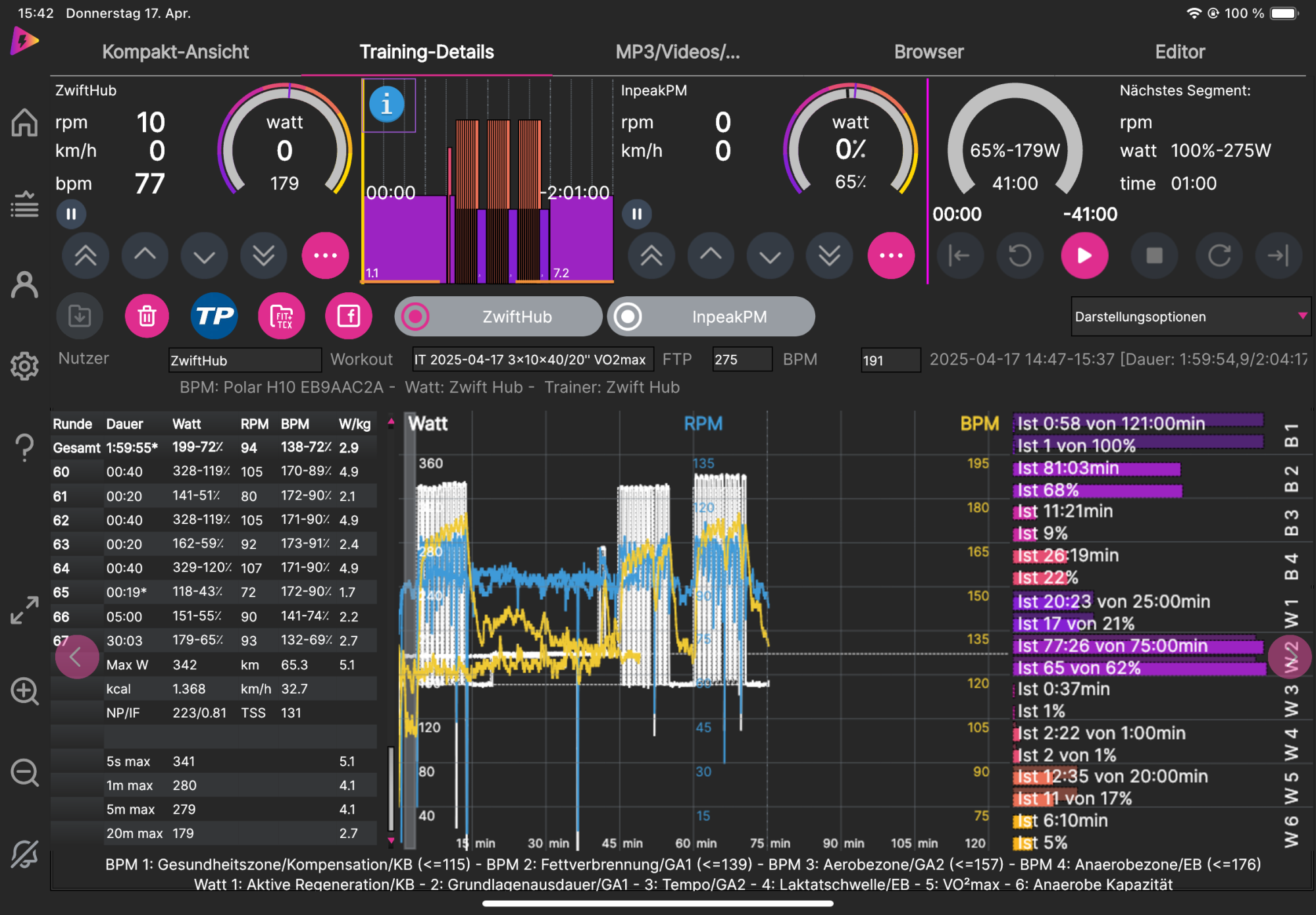The width and height of the screenshot is (1316, 915).
Task: Edit the Nutzer ZwiftHub field
Action: click(245, 360)
